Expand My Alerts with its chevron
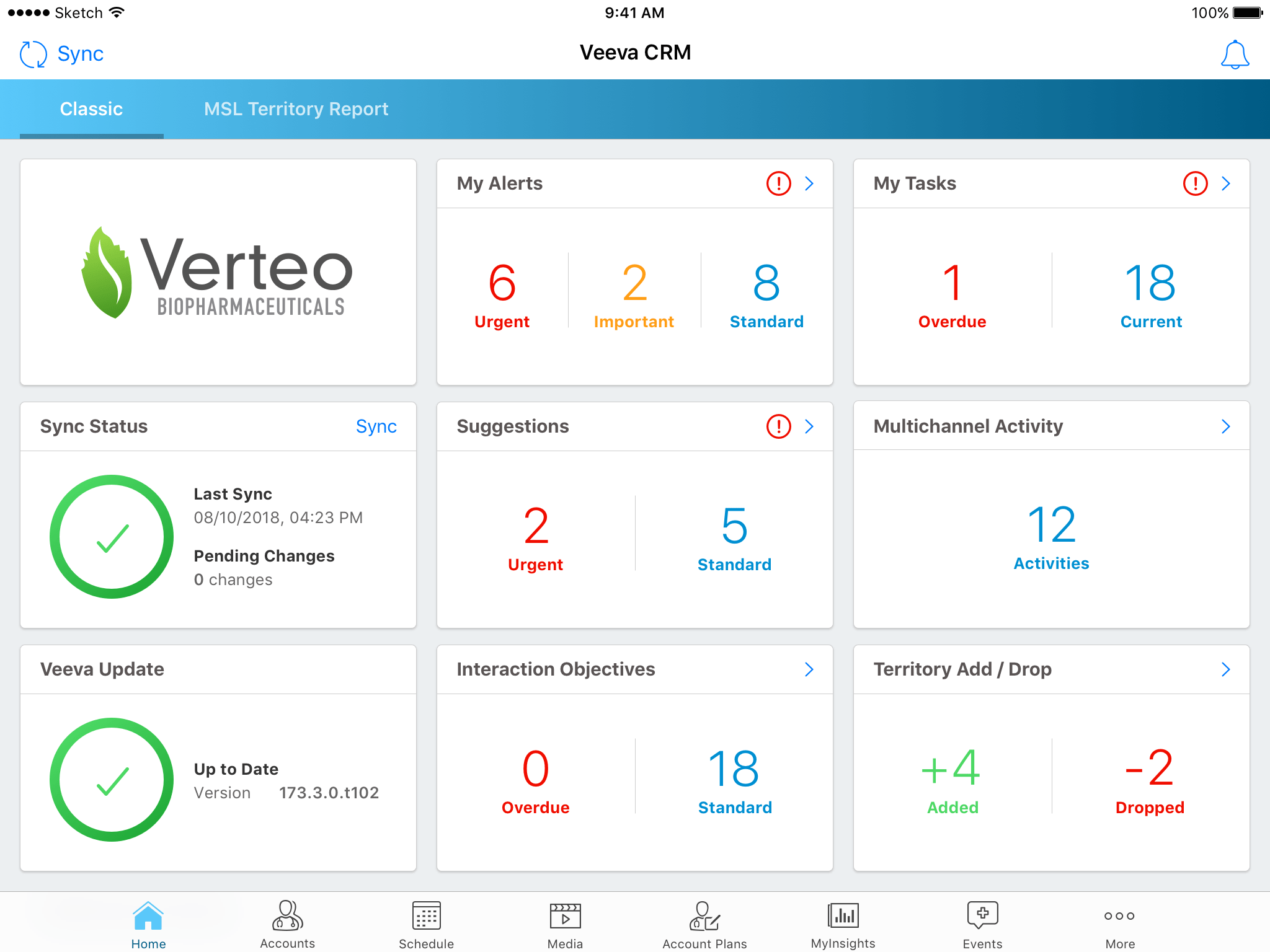The height and width of the screenshot is (952, 1270). [x=809, y=183]
